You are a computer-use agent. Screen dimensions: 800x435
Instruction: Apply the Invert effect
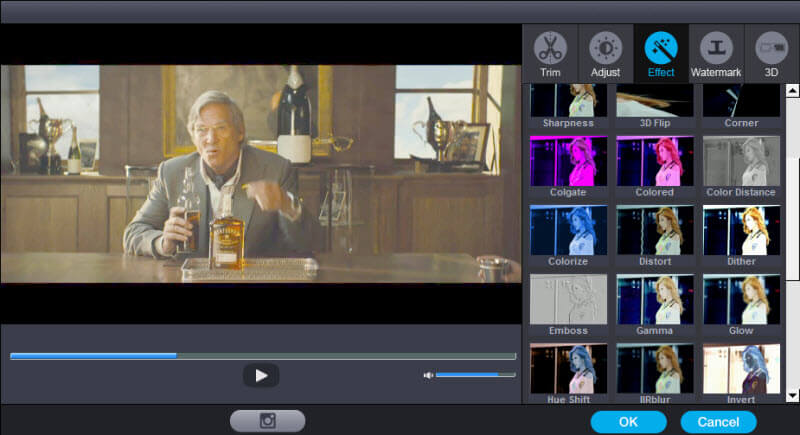coord(741,373)
